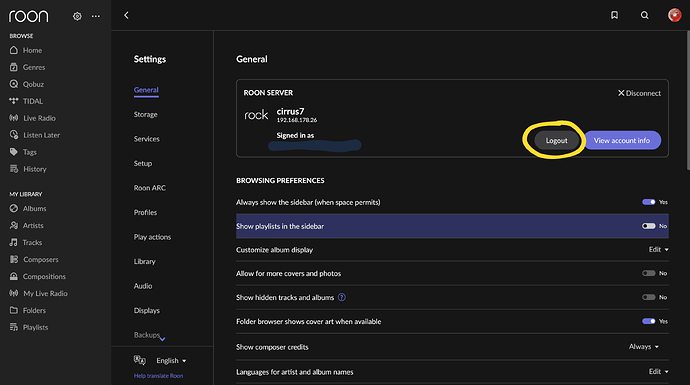
Task: Click the Playlists icon in sidebar
Action: coord(14,327)
